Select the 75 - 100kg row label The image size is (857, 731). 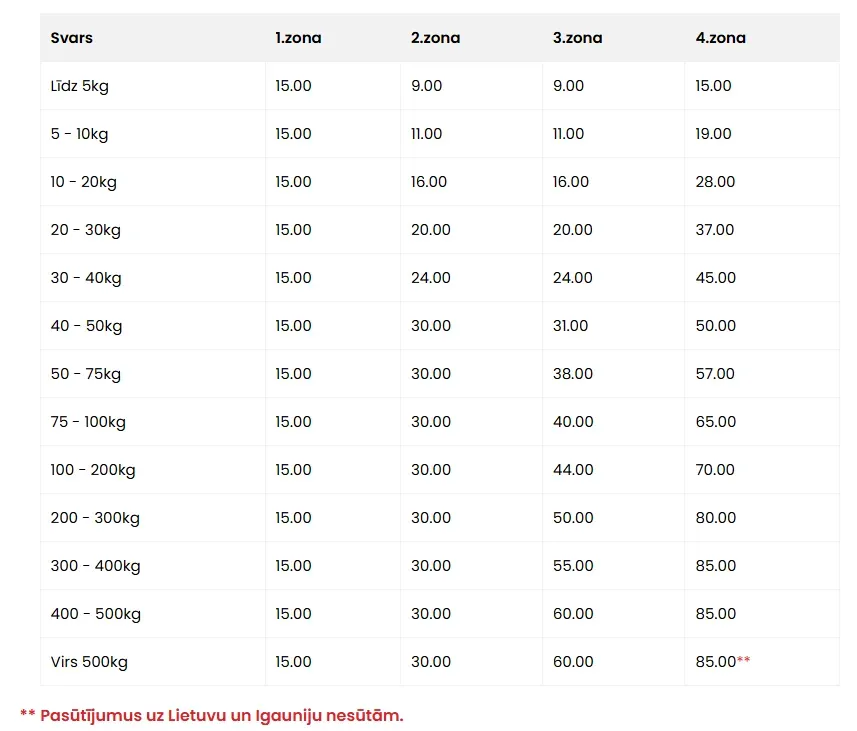click(x=88, y=422)
